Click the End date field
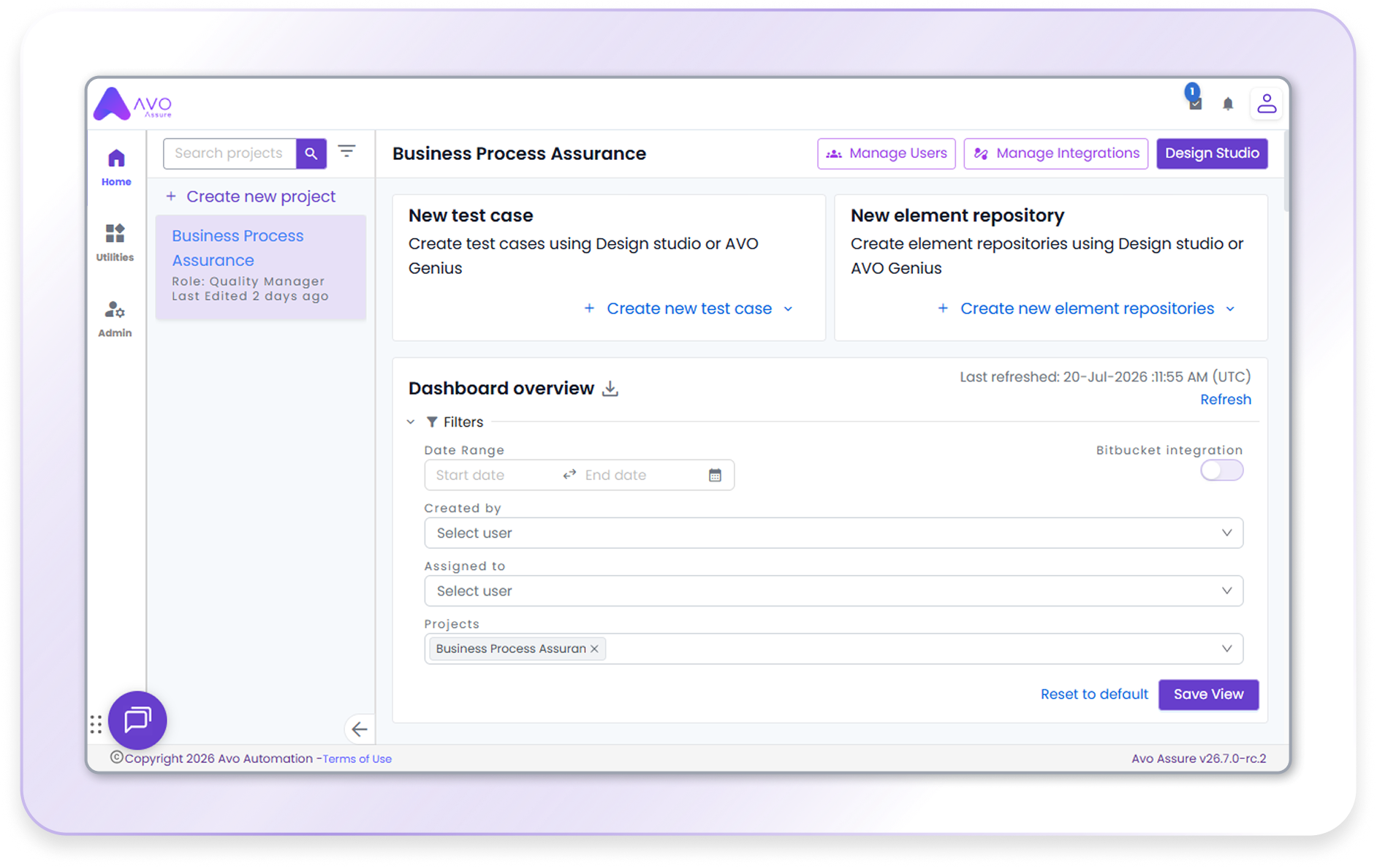 (x=640, y=475)
